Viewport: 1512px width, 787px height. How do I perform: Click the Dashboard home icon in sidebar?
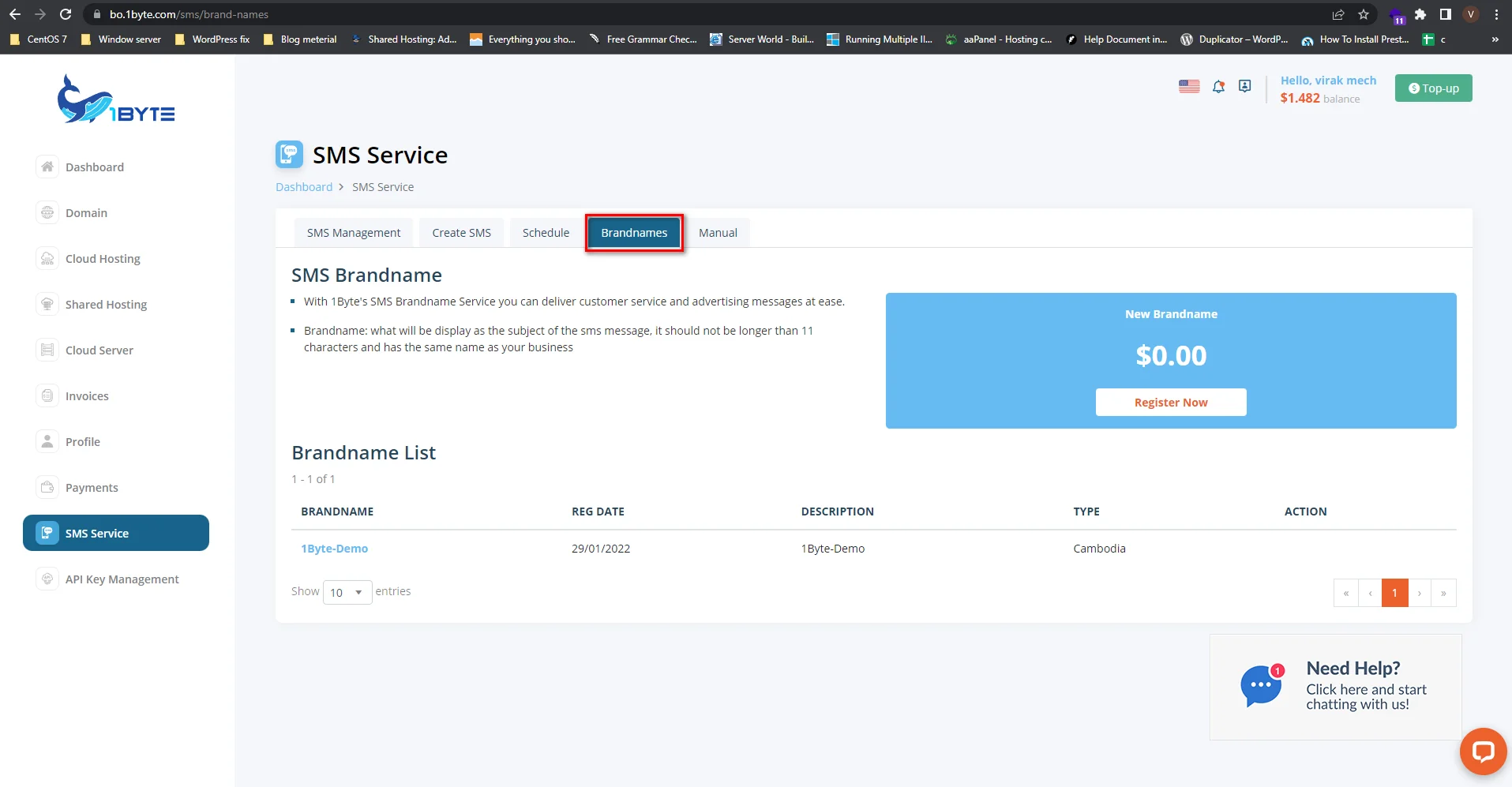coord(47,167)
